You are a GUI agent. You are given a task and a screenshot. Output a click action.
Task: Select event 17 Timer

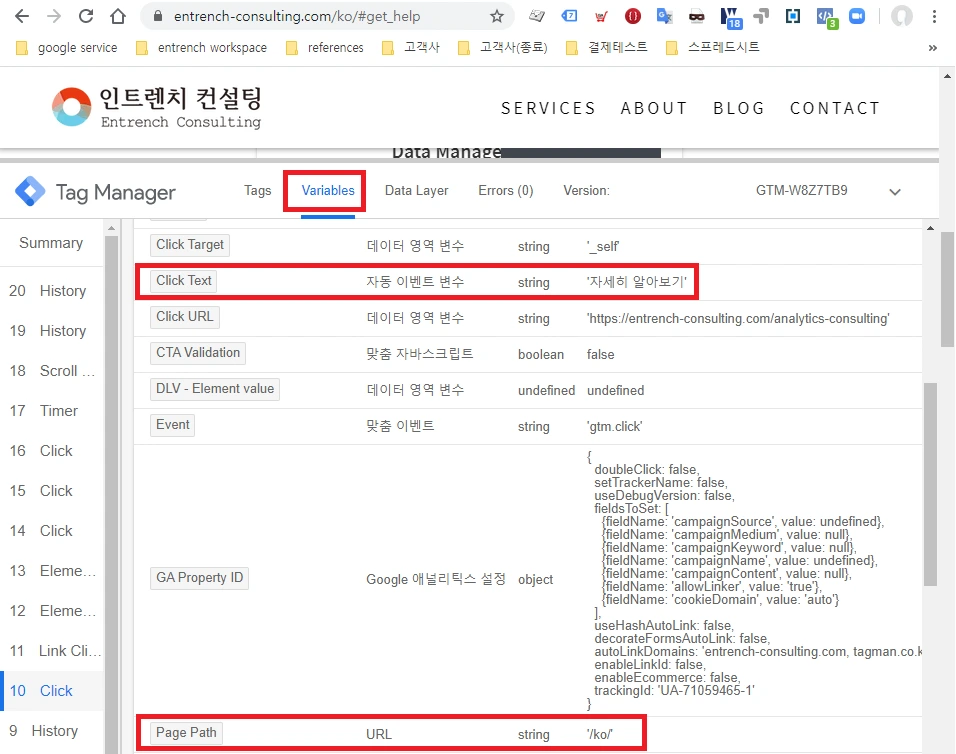51,411
